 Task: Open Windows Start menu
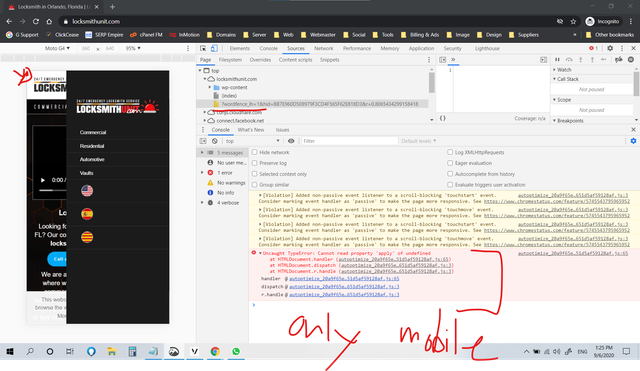[x=10, y=351]
